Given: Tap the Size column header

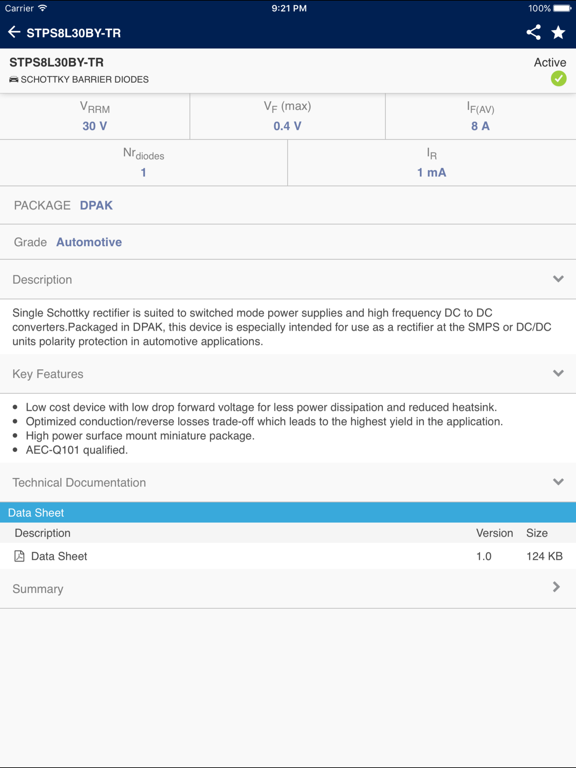Looking at the screenshot, I should coord(537,533).
